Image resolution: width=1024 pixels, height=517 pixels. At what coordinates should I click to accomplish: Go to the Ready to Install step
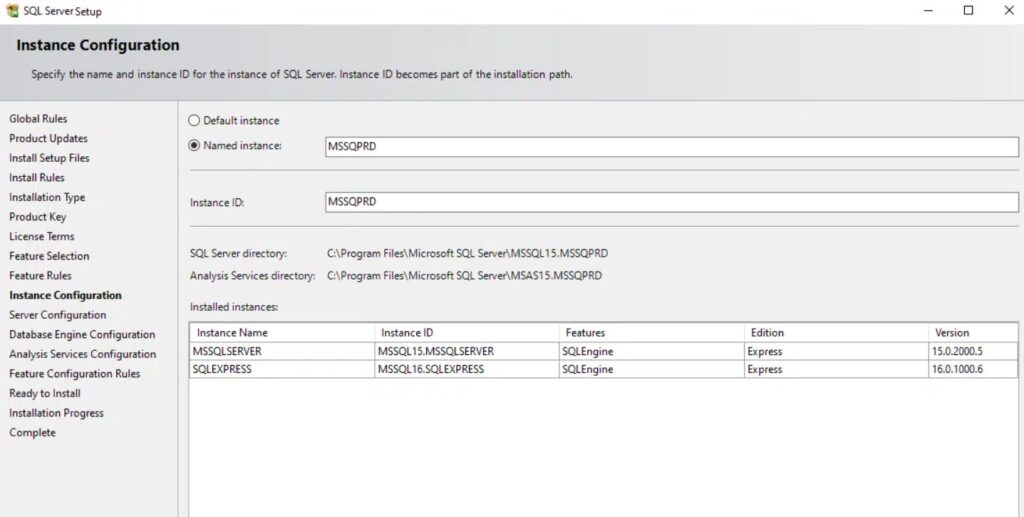point(44,393)
